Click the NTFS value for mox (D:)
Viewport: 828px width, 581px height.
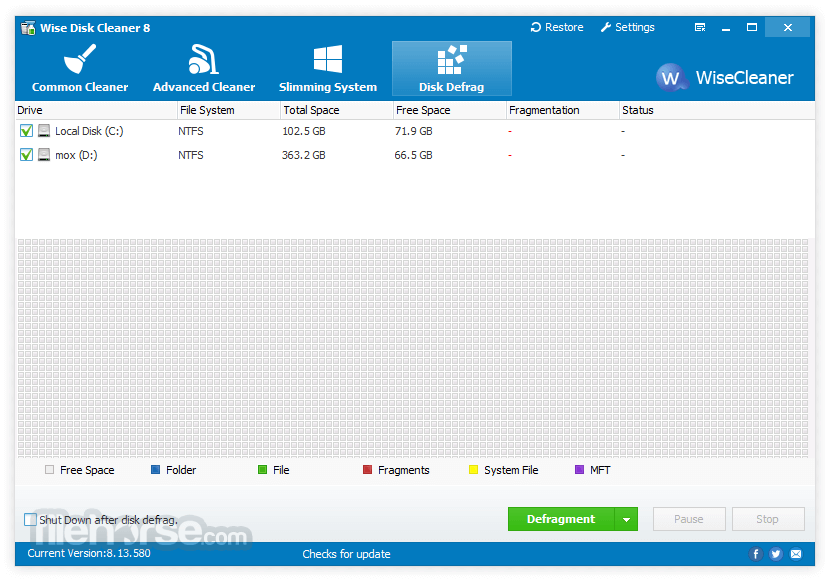click(x=191, y=155)
